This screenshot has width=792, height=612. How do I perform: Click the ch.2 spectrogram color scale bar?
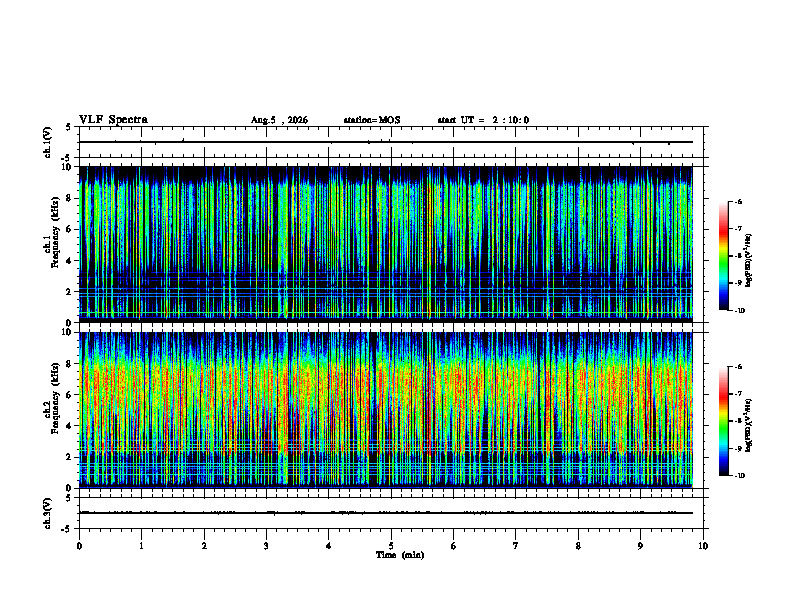pos(724,421)
